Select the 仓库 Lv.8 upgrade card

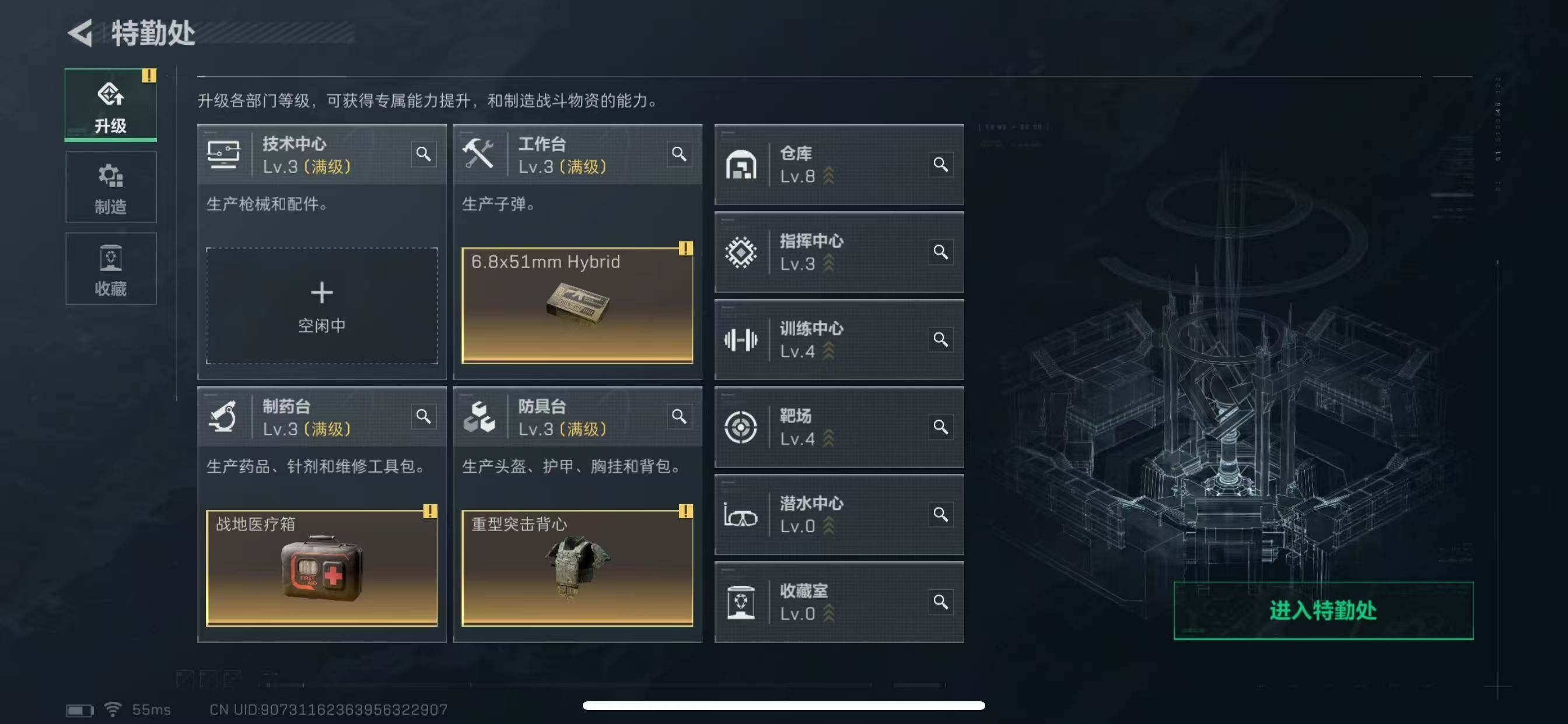tap(839, 164)
